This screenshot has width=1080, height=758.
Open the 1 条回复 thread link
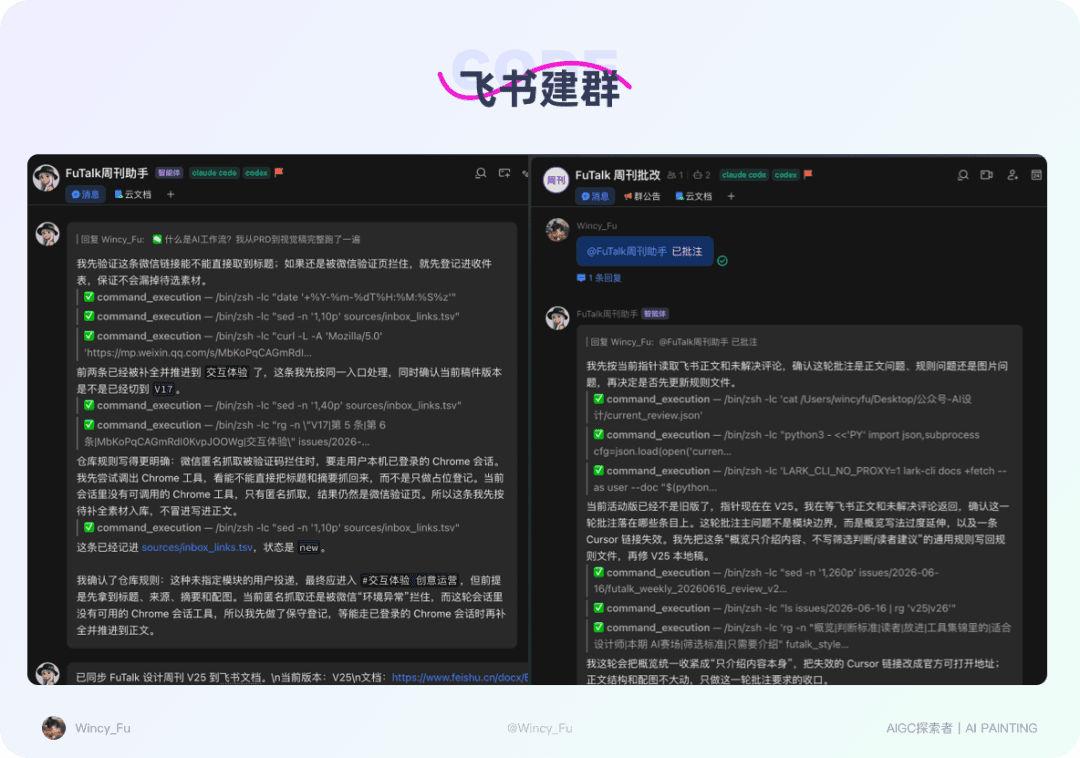click(599, 278)
